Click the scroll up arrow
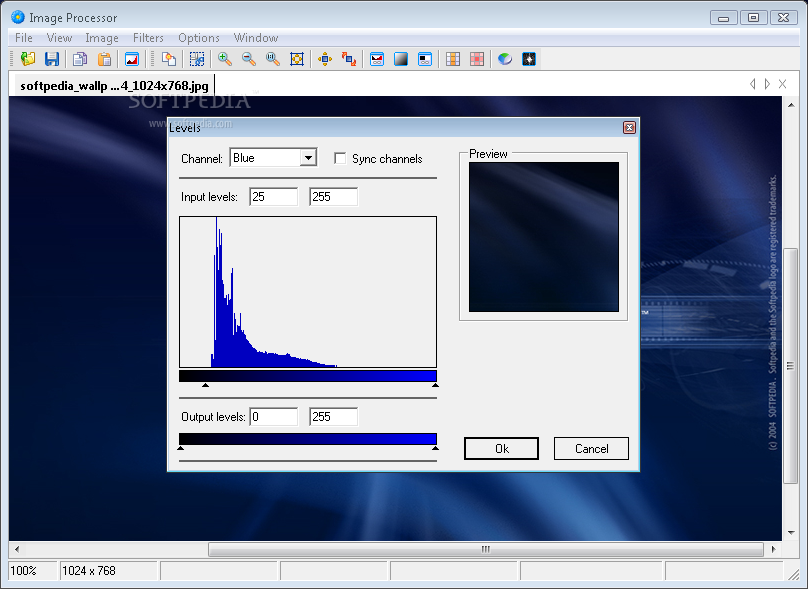The image size is (808, 589). pos(790,105)
